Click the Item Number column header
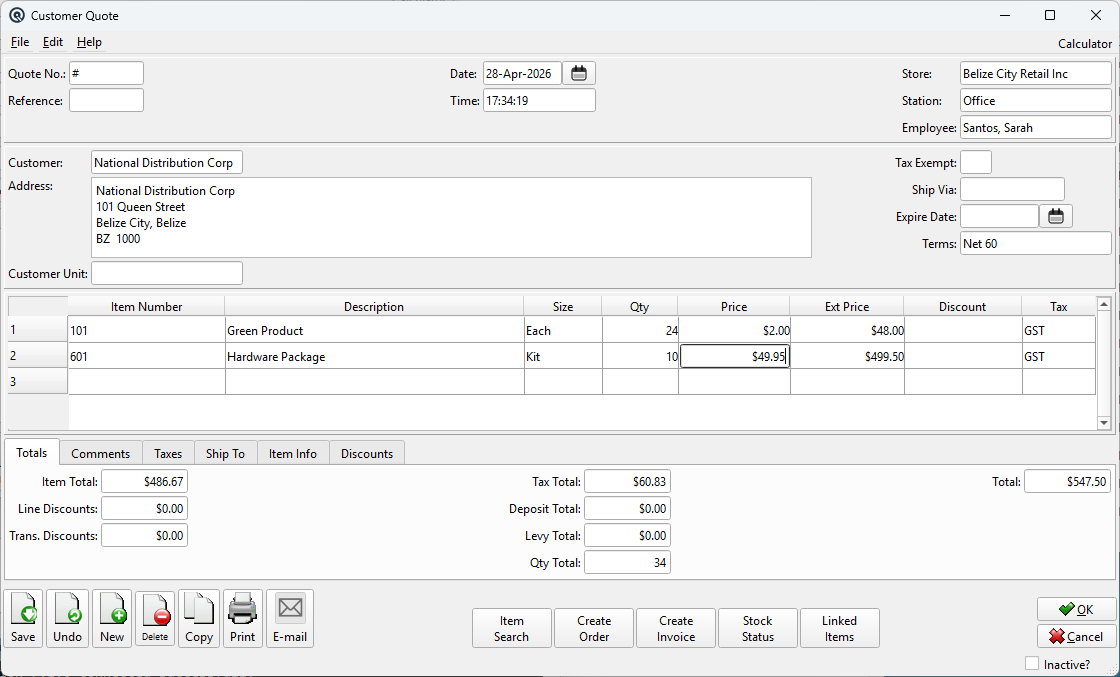 click(146, 306)
